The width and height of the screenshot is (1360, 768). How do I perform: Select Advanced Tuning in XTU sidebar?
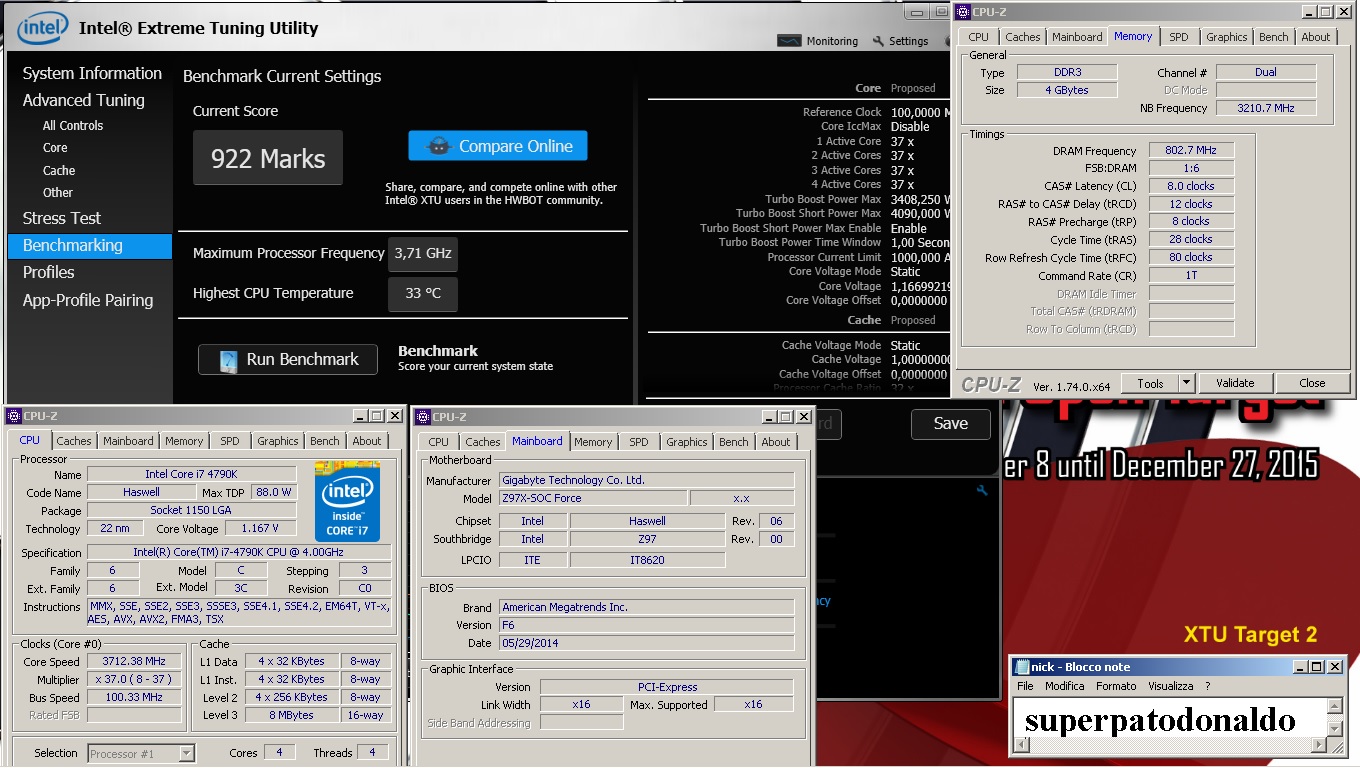tap(84, 100)
